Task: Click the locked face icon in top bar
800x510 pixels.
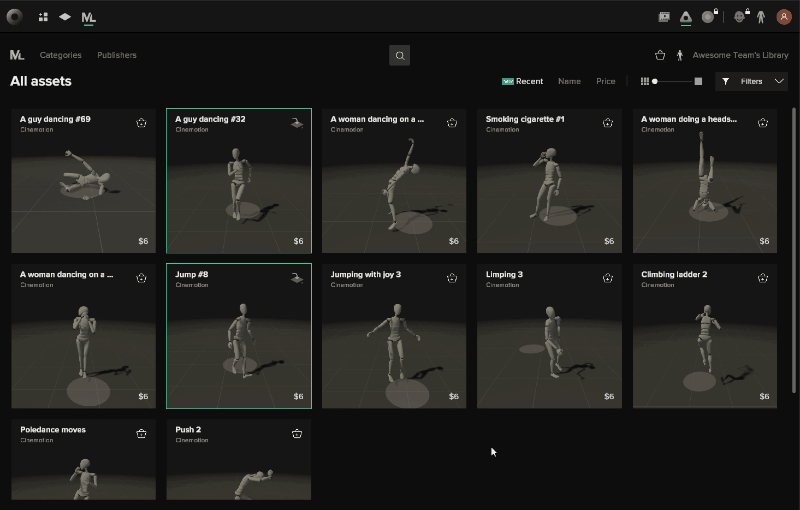Action: pos(741,16)
